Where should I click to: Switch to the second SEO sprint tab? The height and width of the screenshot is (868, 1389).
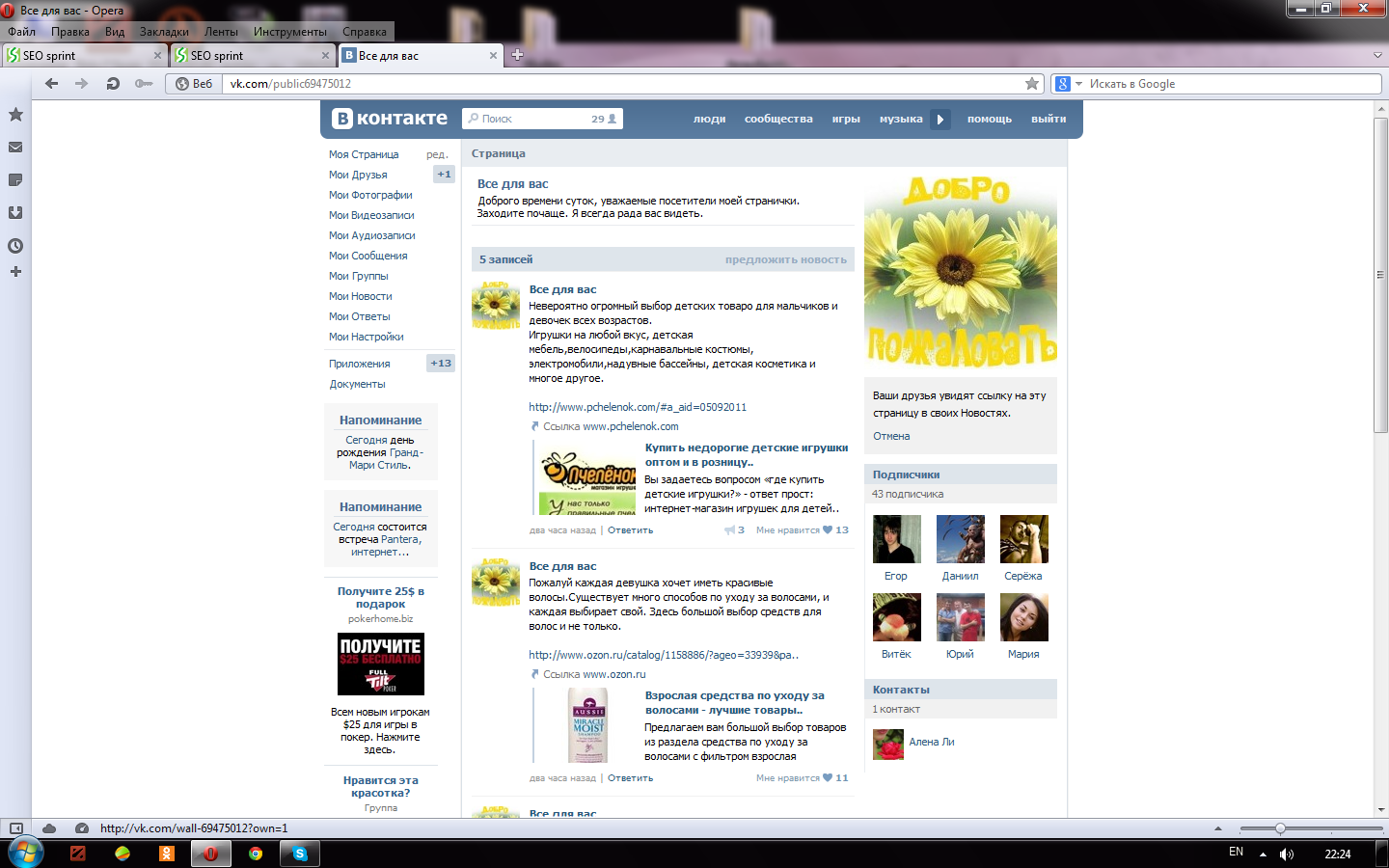tap(251, 56)
